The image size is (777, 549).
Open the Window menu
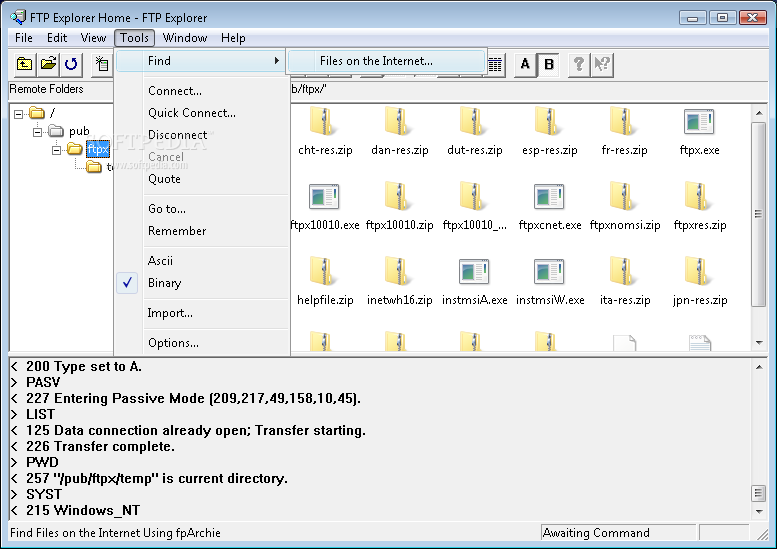point(185,38)
